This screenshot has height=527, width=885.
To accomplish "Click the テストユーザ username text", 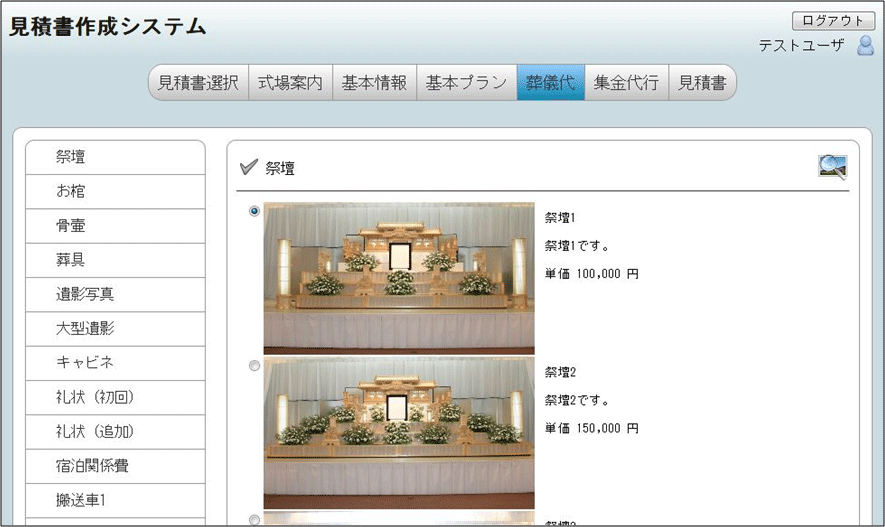I will pos(801,45).
